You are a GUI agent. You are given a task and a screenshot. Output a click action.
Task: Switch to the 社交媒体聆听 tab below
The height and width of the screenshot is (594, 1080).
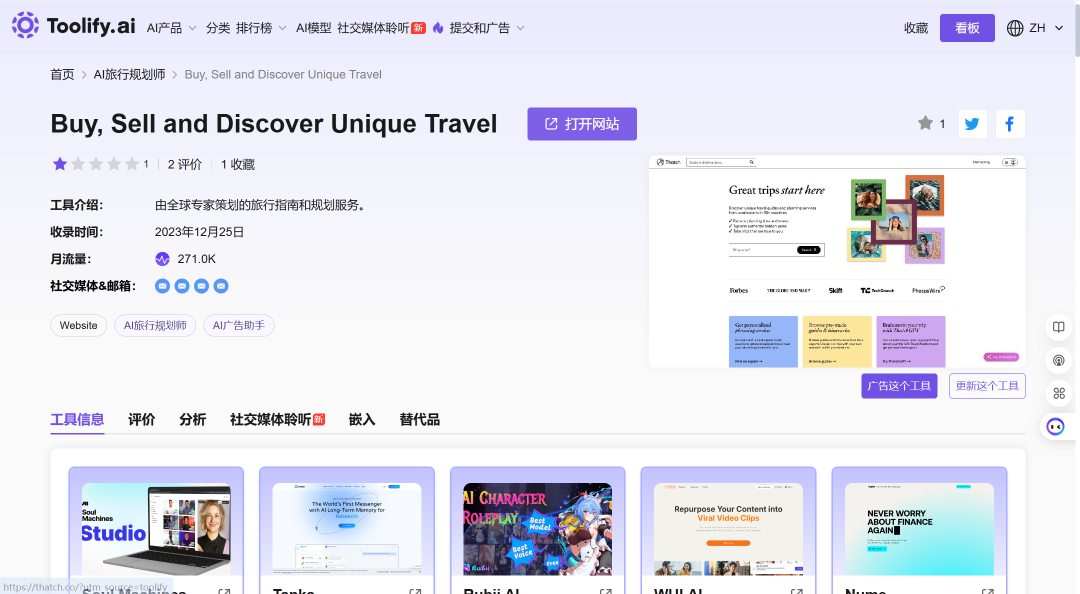[x=277, y=420]
